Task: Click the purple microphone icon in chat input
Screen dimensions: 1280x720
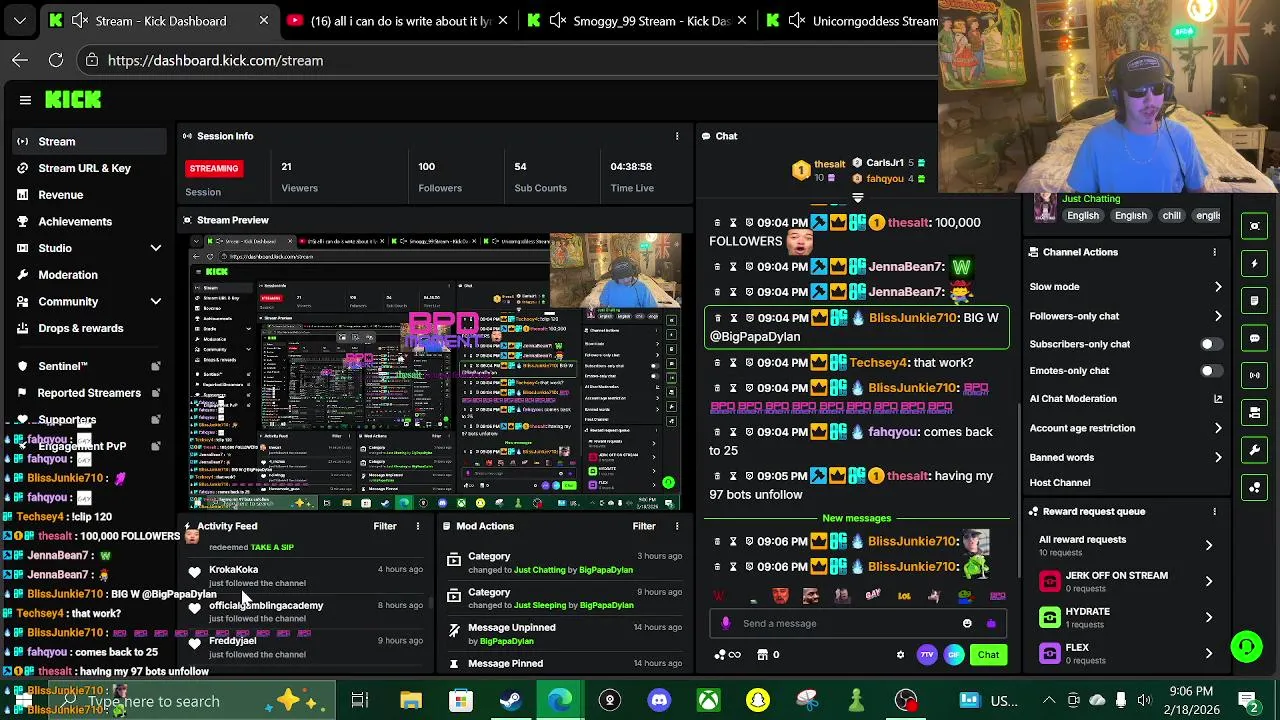Action: point(726,623)
